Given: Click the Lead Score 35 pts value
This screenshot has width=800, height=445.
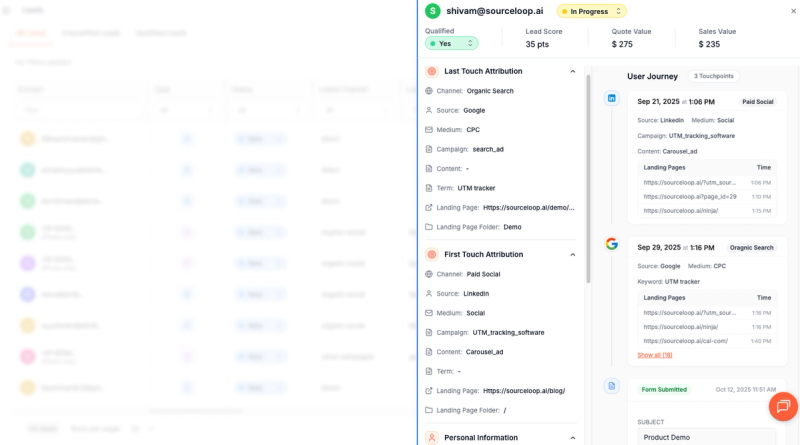Looking at the screenshot, I should [537, 44].
